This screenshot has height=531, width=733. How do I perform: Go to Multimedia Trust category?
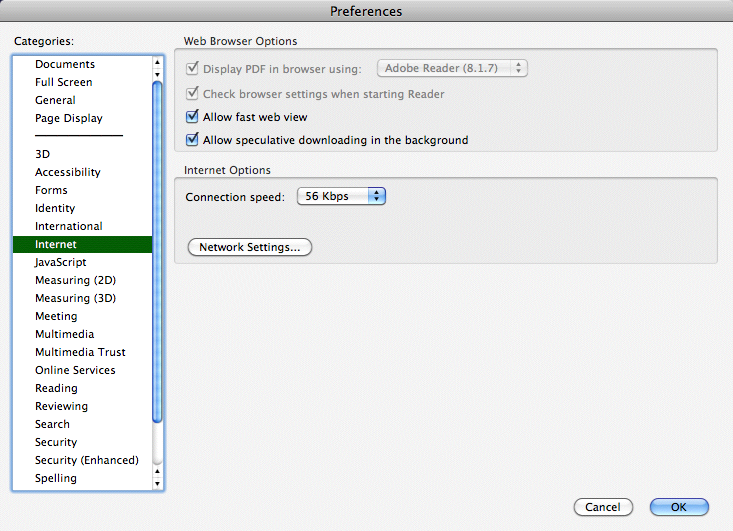pyautogui.click(x=82, y=352)
